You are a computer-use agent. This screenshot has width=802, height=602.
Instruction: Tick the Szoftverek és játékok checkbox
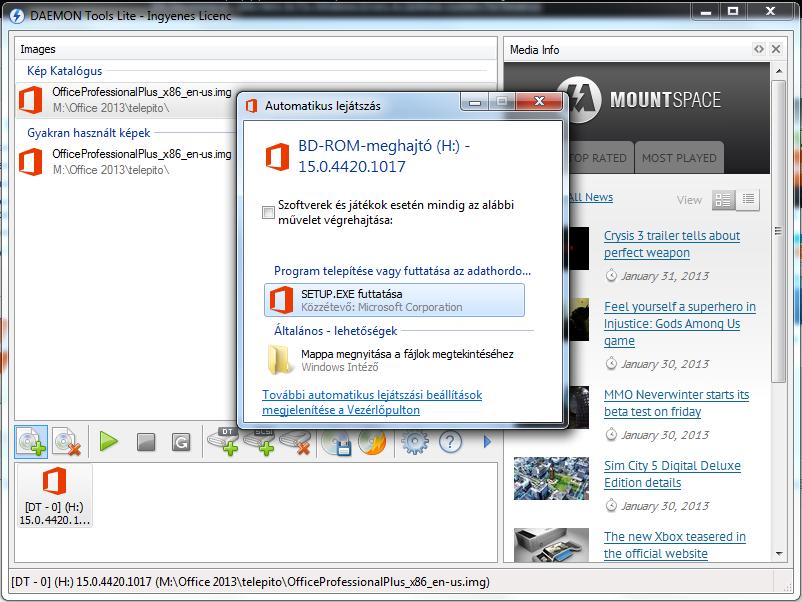[268, 212]
